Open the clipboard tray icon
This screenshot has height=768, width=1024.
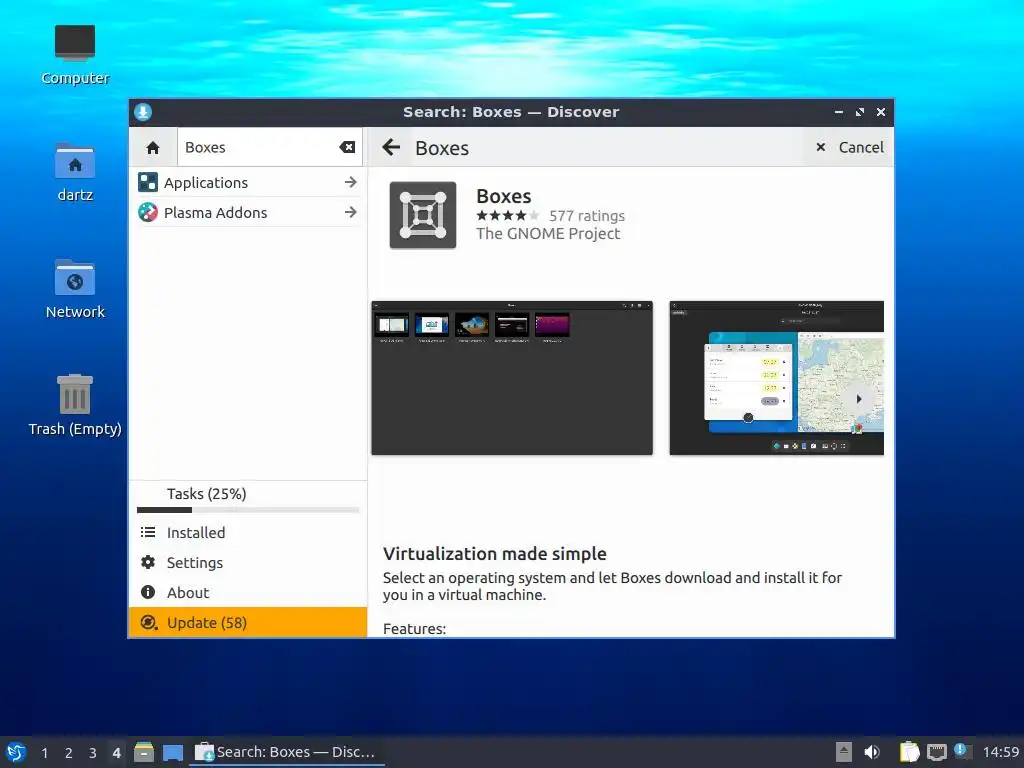pos(909,752)
